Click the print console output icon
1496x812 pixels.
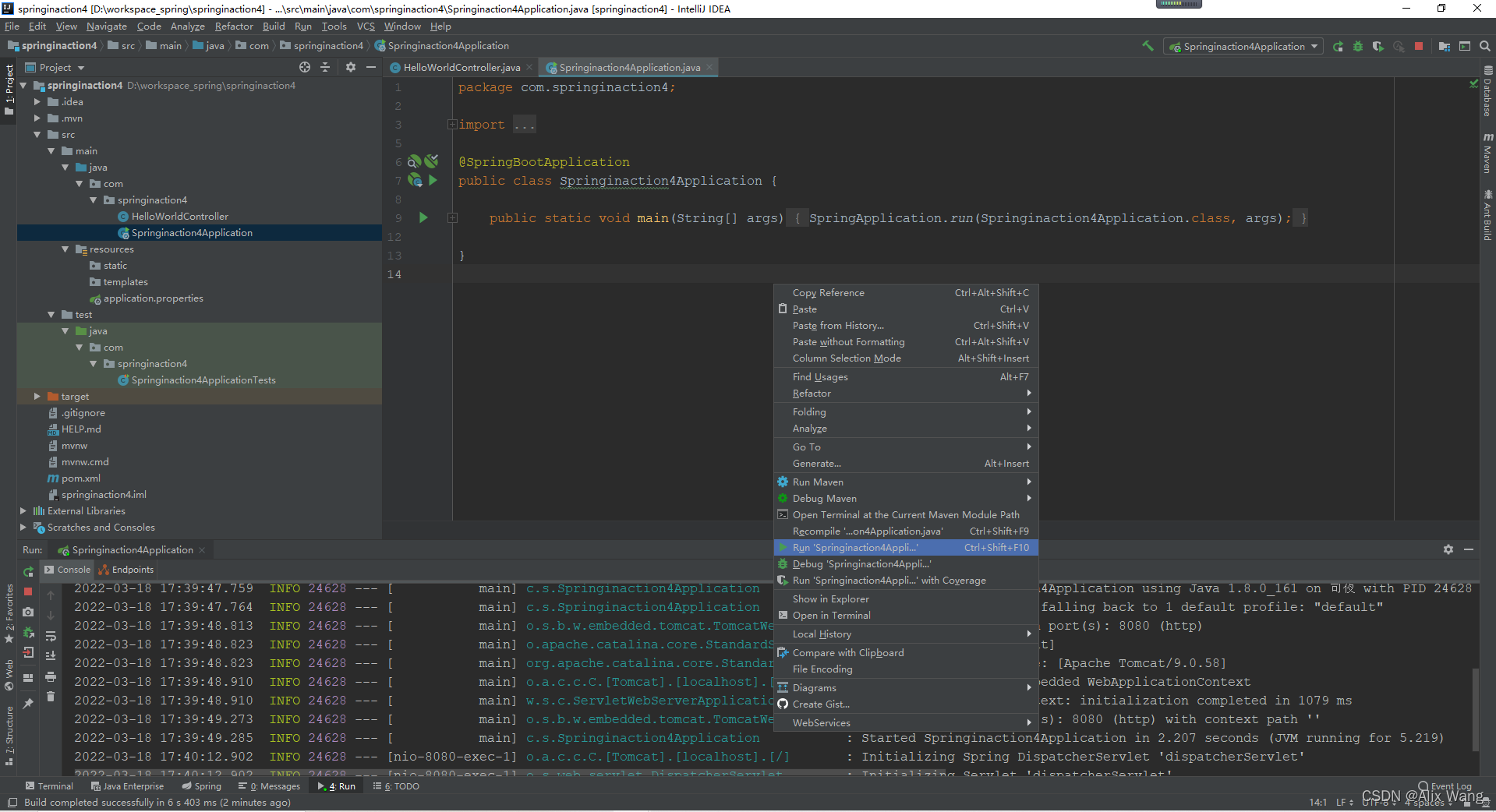[x=51, y=676]
